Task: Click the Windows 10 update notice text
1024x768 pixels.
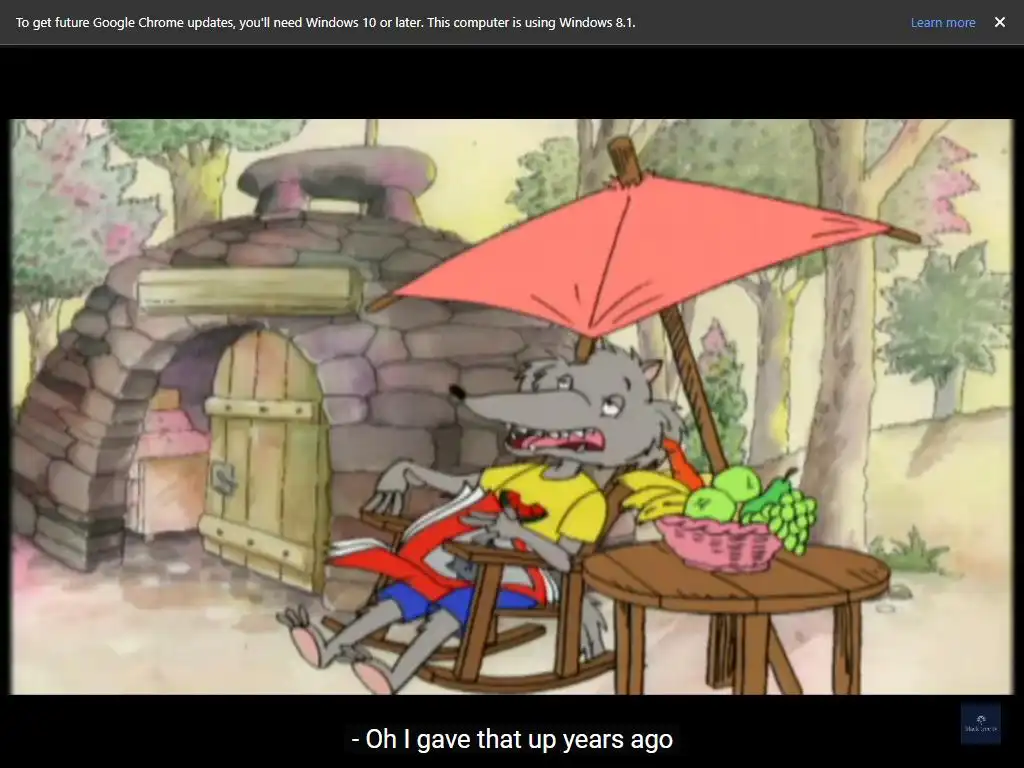Action: tap(325, 22)
